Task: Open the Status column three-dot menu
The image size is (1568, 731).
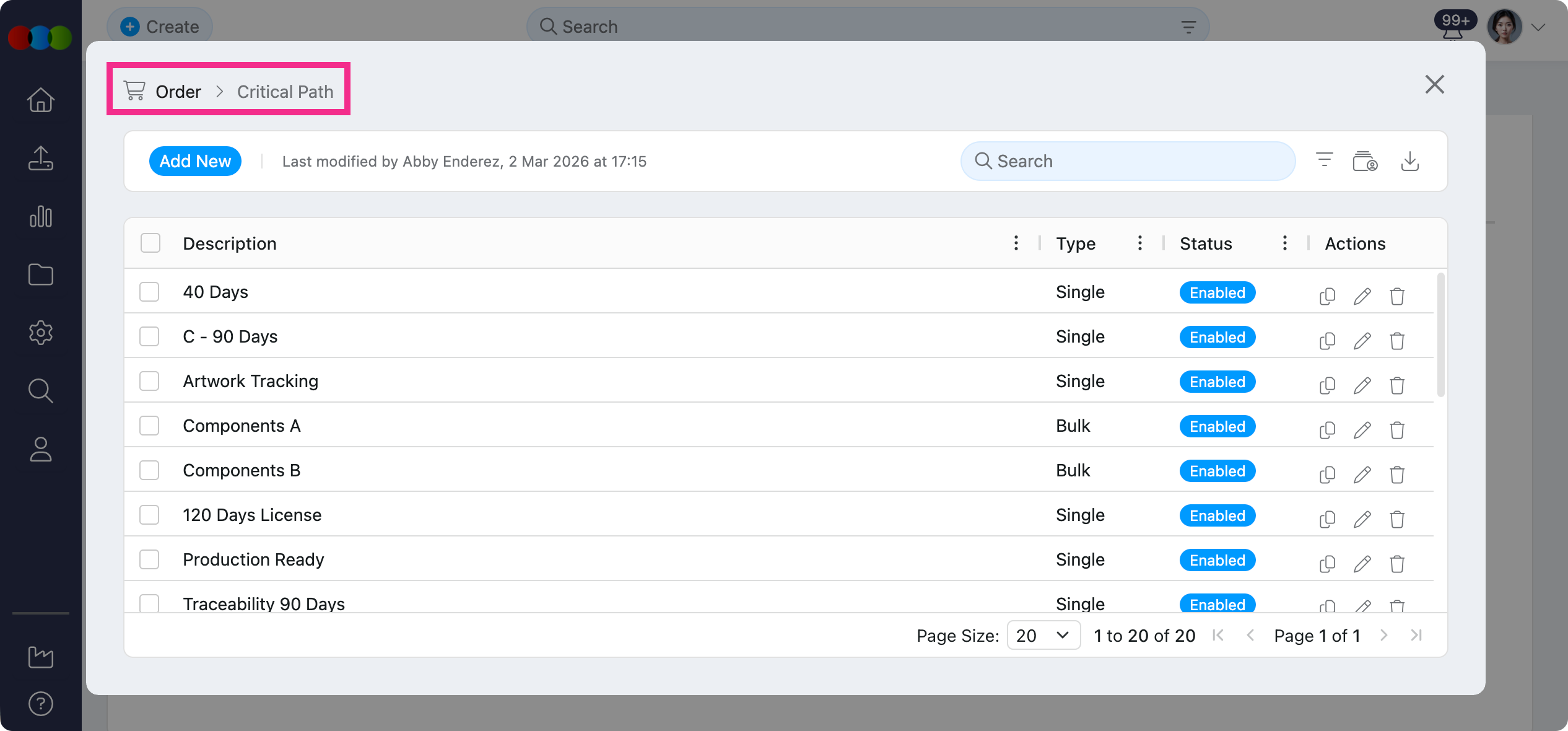Action: click(1284, 243)
